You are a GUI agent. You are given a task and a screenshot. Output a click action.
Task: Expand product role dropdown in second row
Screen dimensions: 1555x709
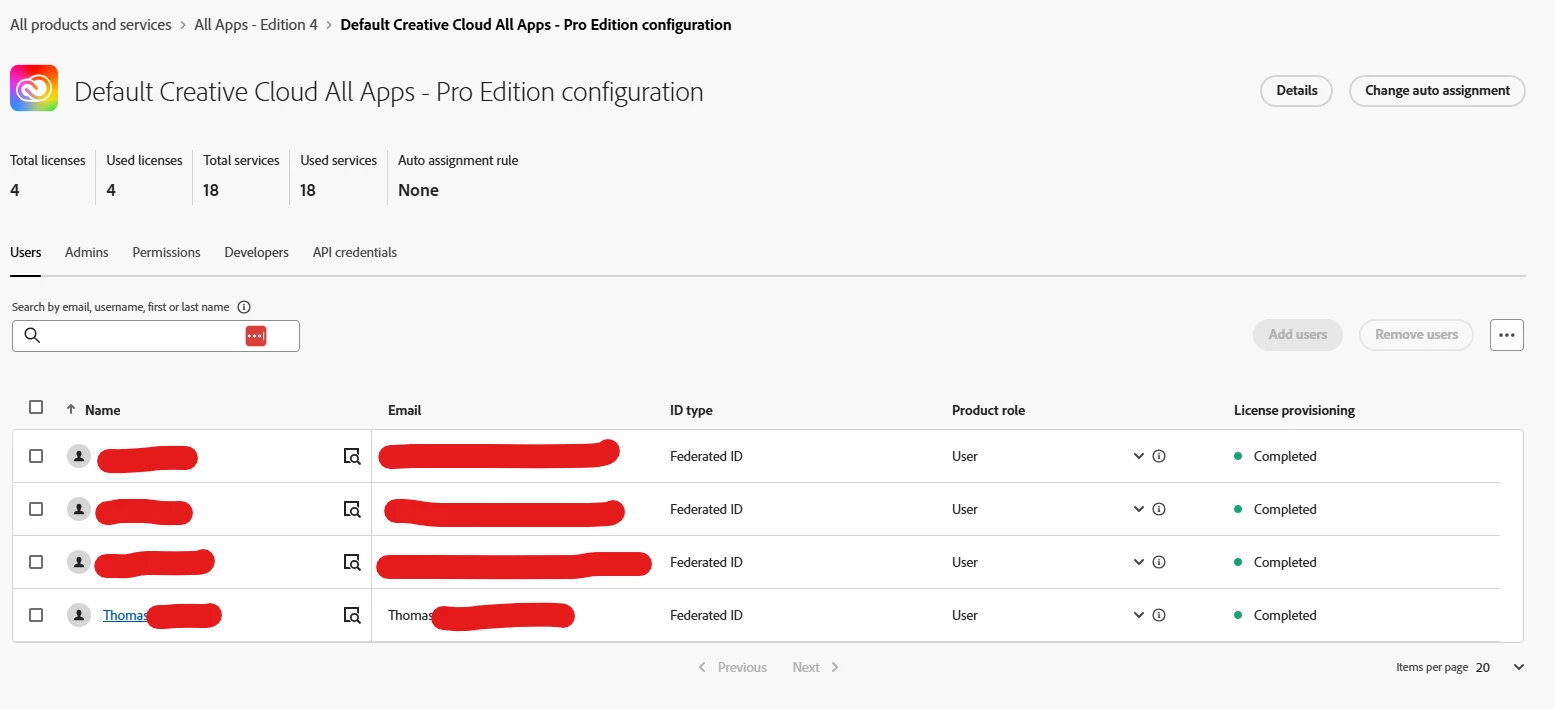(1138, 509)
